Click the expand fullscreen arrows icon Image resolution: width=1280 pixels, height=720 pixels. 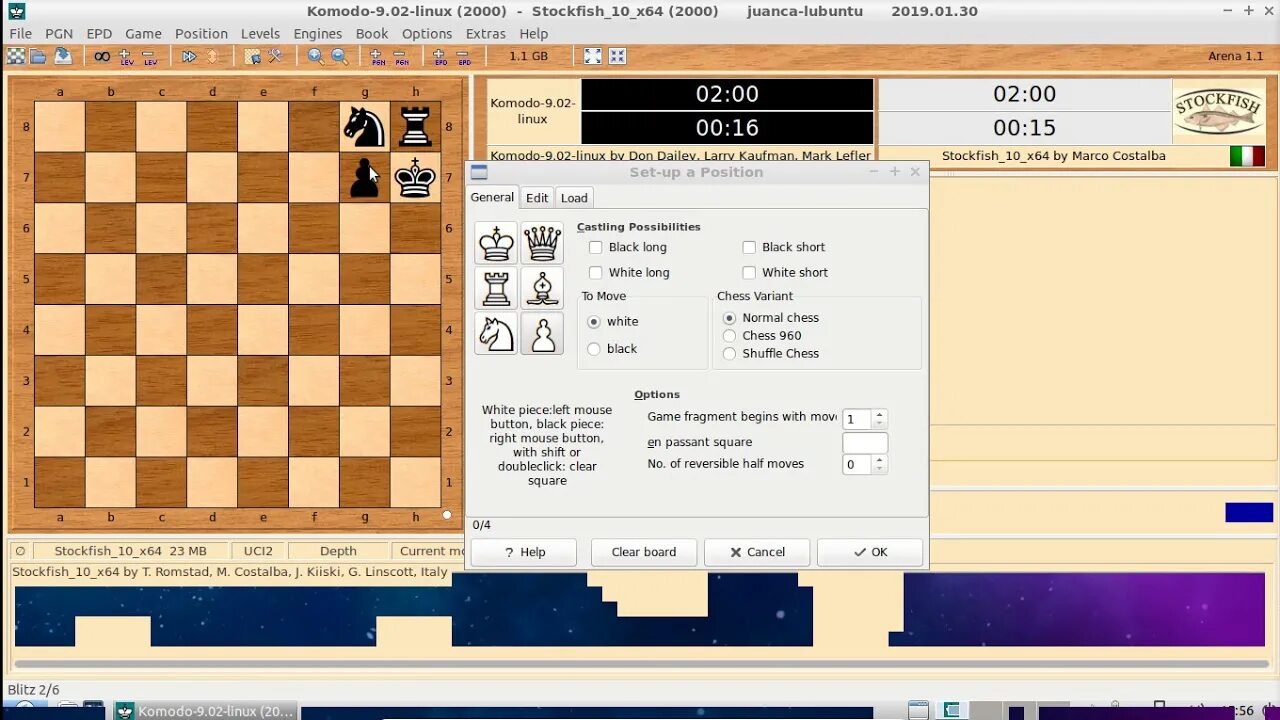(x=593, y=56)
